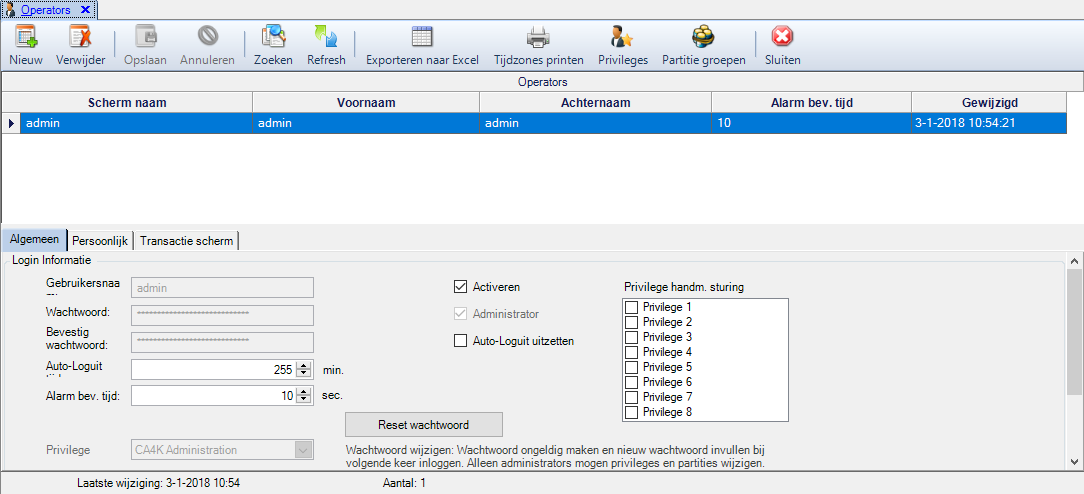Screen dimensions: 1084x494
Task: Check Privilege 7 checkbox
Action: pos(632,397)
